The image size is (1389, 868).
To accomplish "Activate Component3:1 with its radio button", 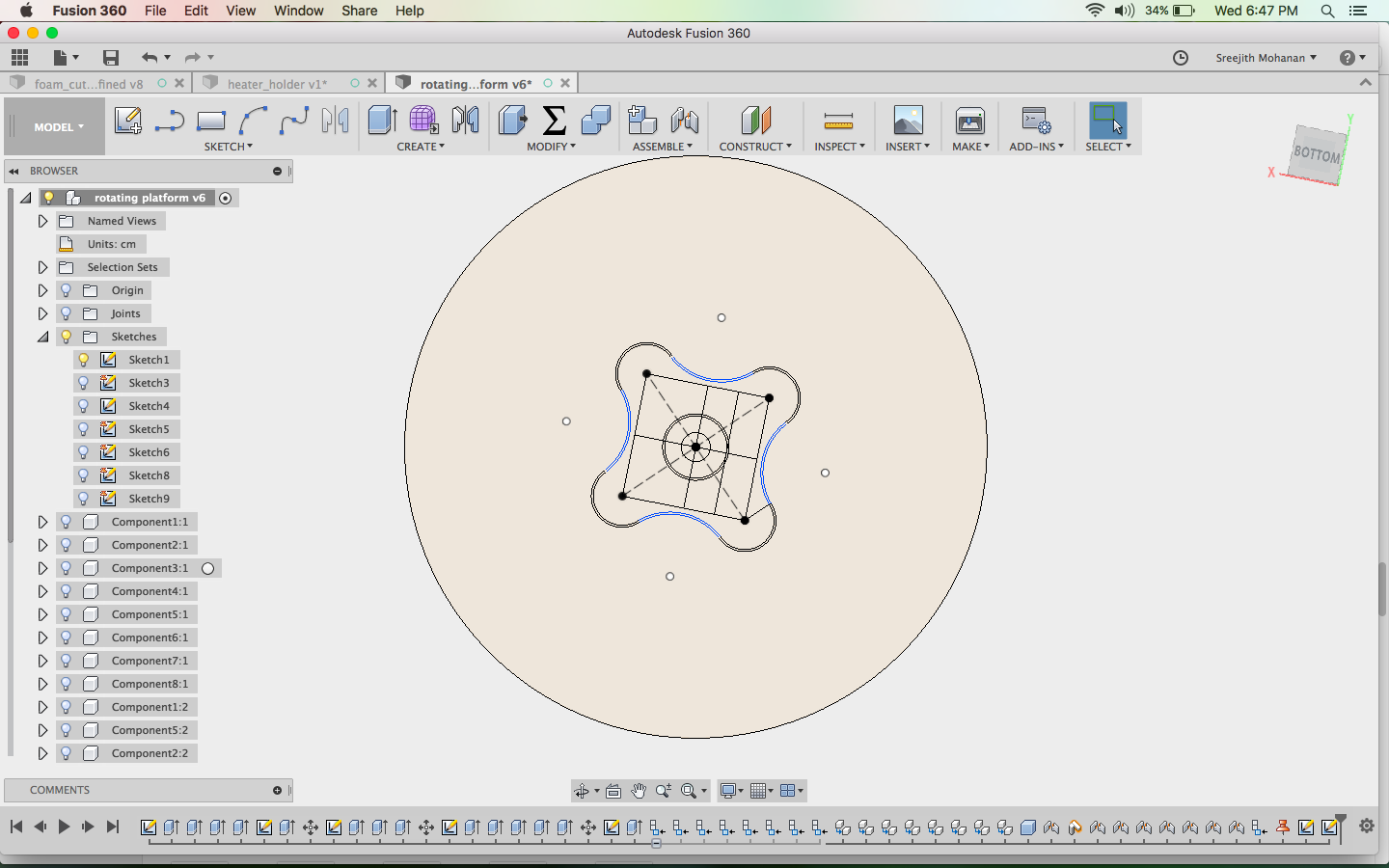I will (207, 568).
